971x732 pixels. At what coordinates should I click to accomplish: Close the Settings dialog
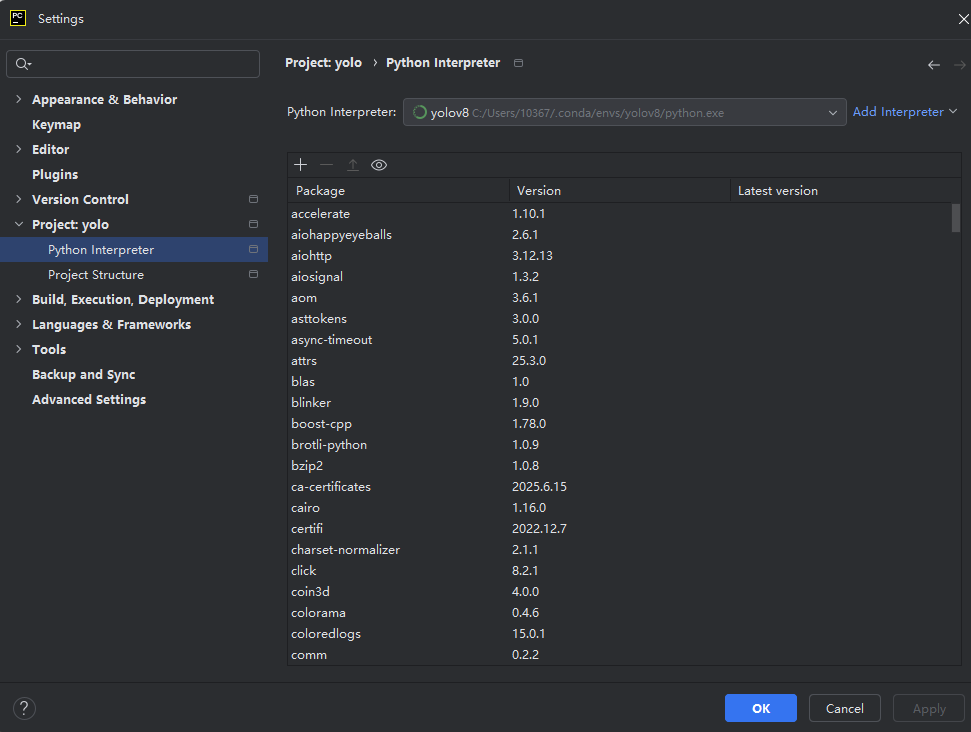point(963,19)
